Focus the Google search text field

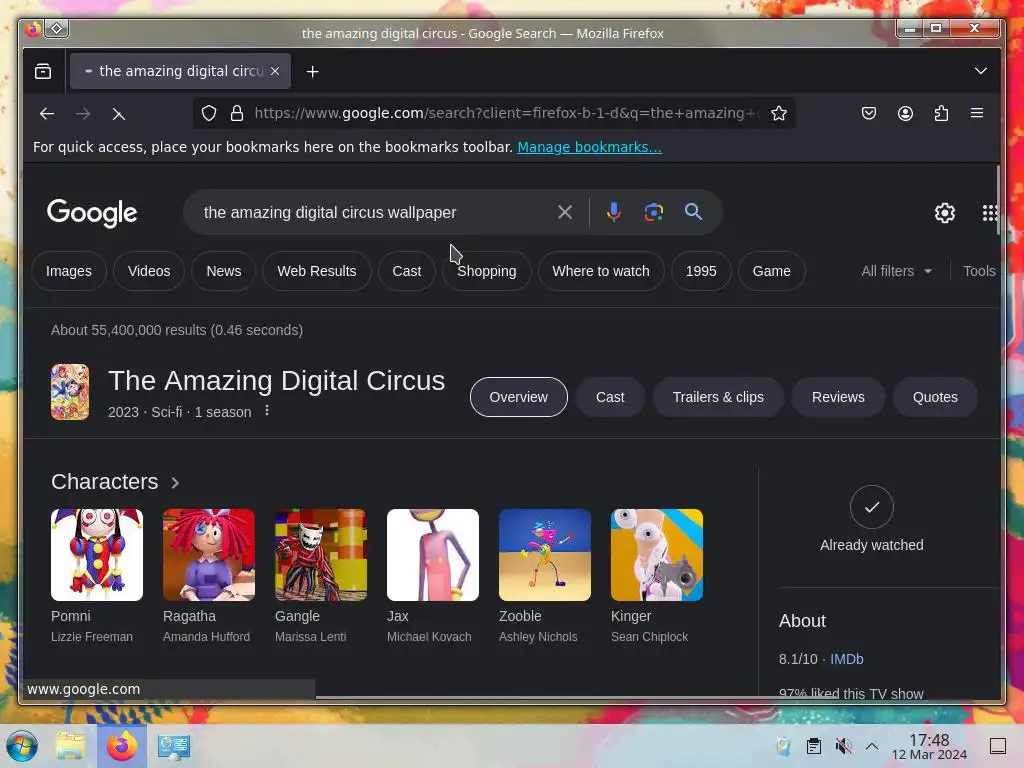(x=376, y=212)
